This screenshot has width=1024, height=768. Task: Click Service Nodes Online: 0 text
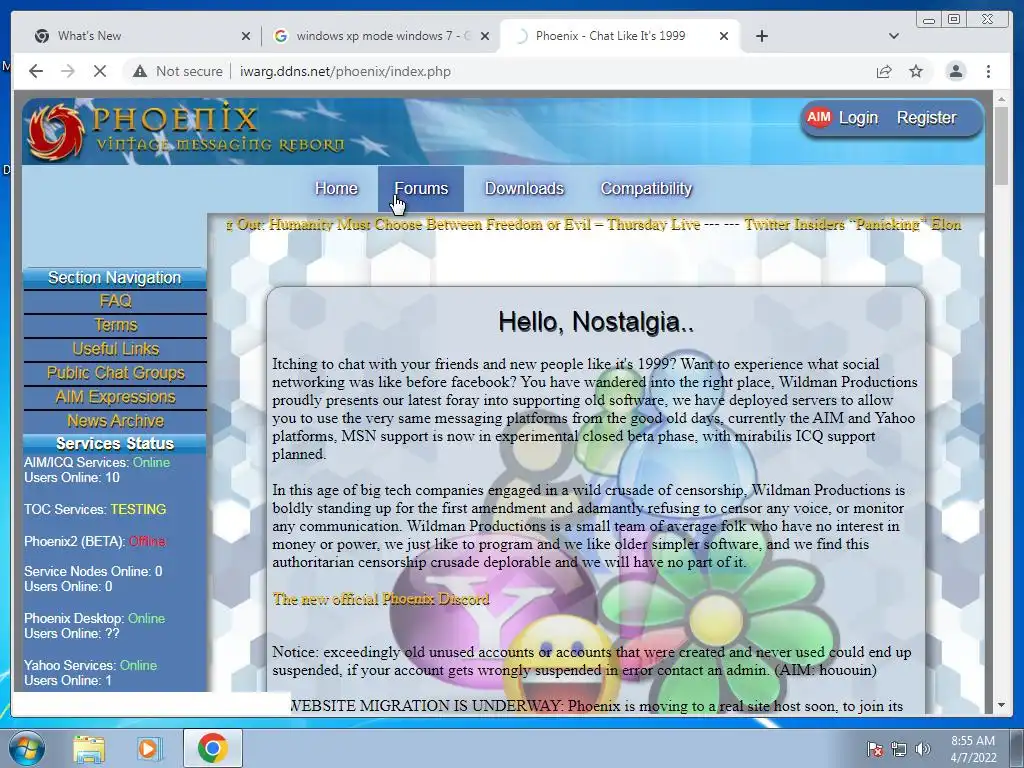[x=93, y=571]
